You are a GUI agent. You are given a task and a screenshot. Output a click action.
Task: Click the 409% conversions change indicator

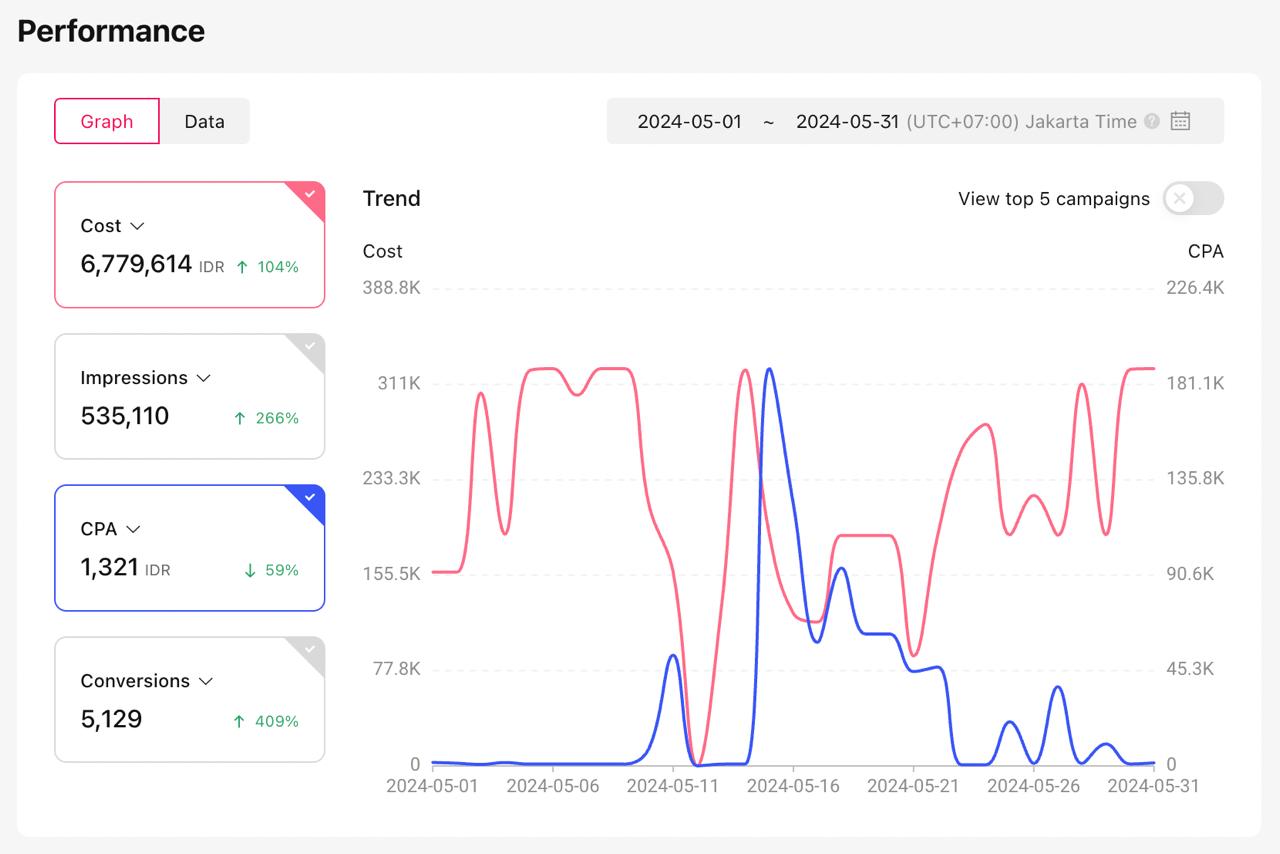[276, 721]
